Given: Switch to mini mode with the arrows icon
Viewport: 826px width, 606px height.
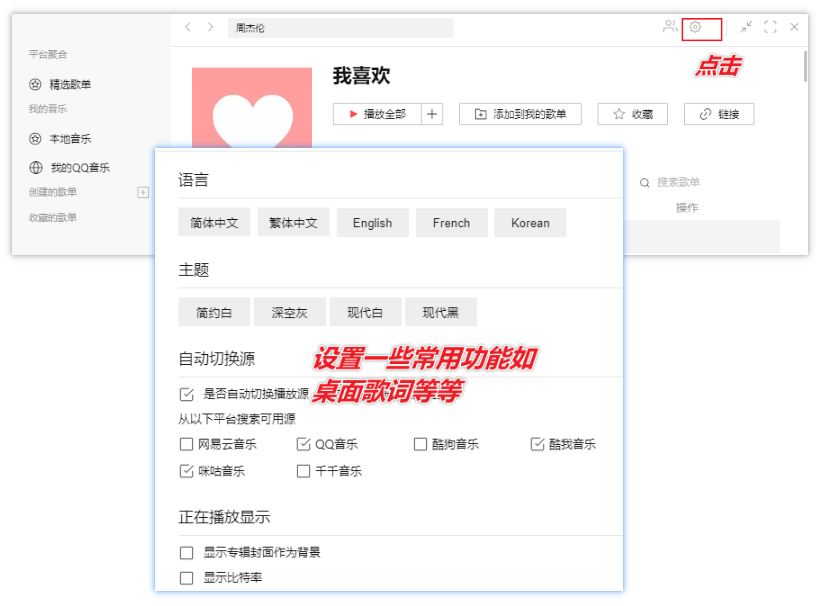Looking at the screenshot, I should [747, 29].
